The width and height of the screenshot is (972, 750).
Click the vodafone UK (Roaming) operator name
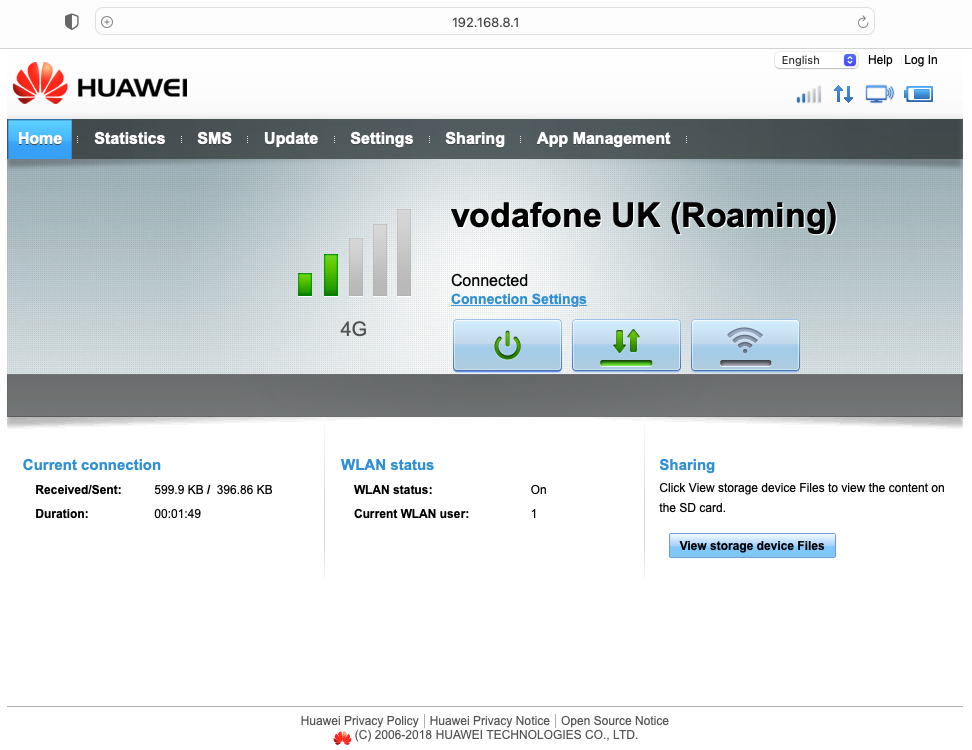[x=644, y=217]
